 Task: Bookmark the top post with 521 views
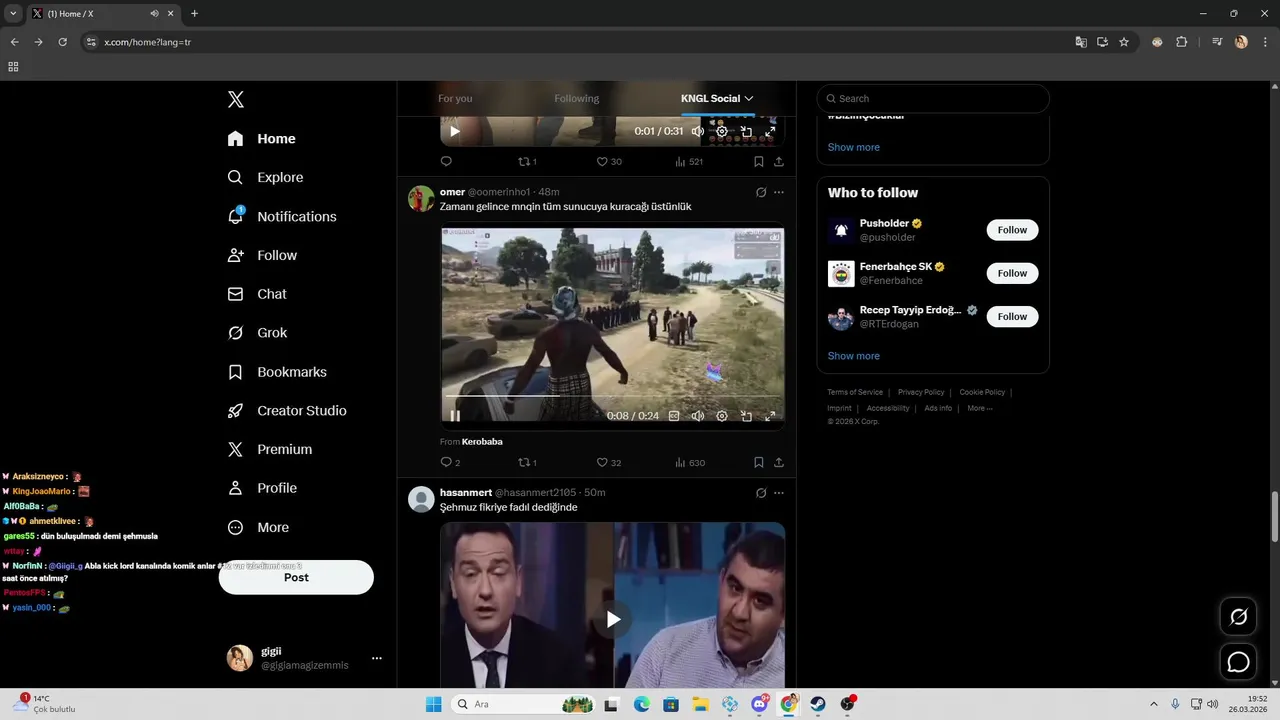pyautogui.click(x=759, y=161)
